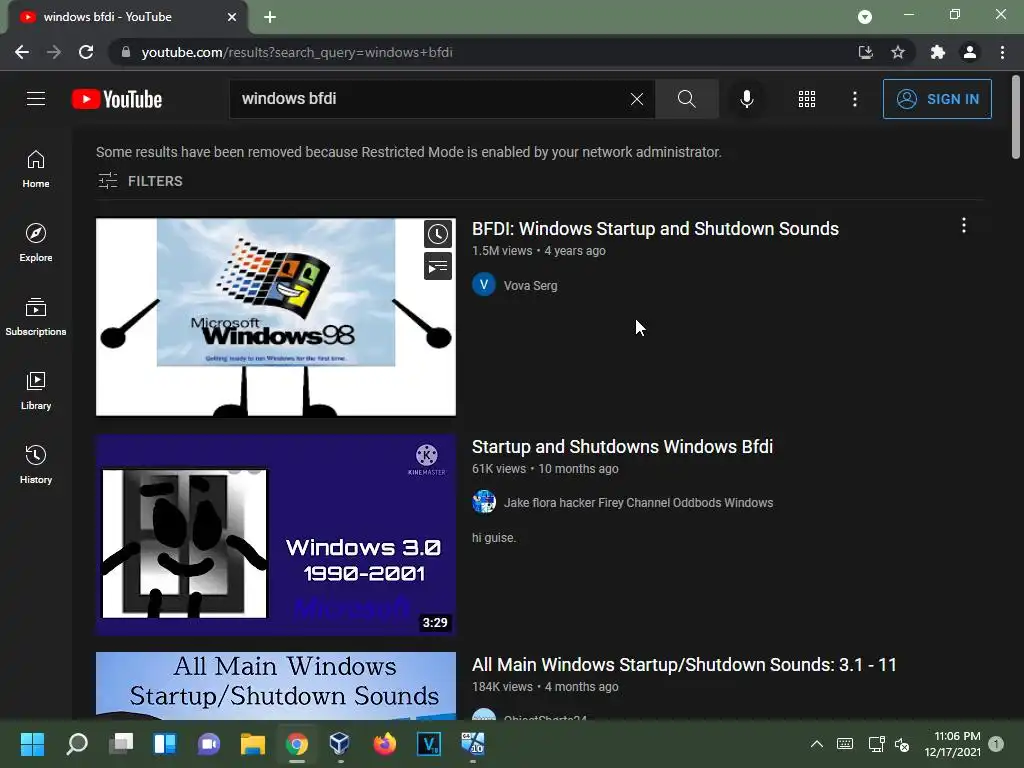Open YouTube settings three-dot menu

tap(855, 99)
